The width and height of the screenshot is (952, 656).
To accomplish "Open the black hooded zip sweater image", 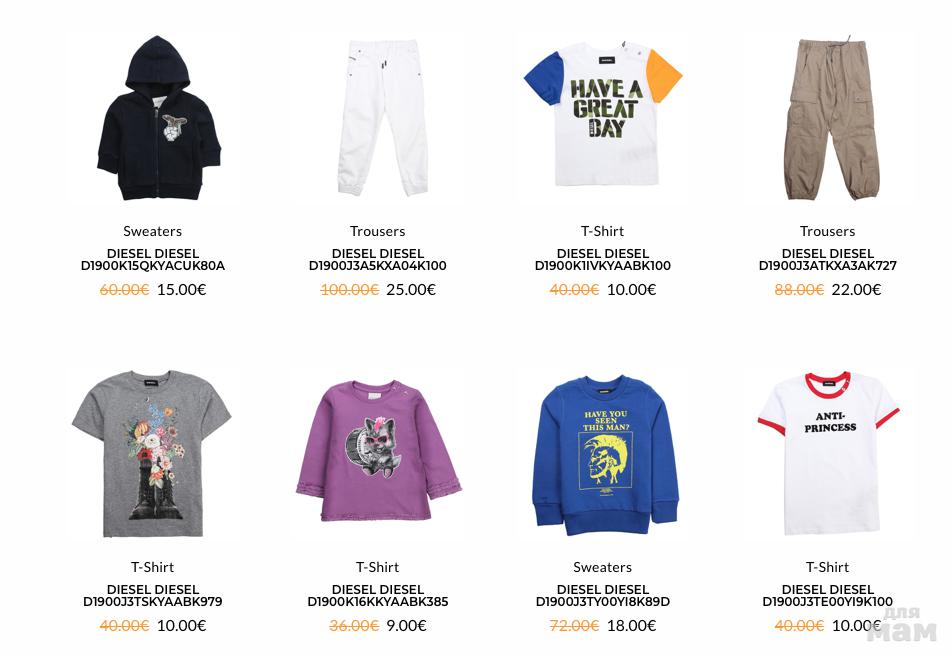I will pos(159,118).
